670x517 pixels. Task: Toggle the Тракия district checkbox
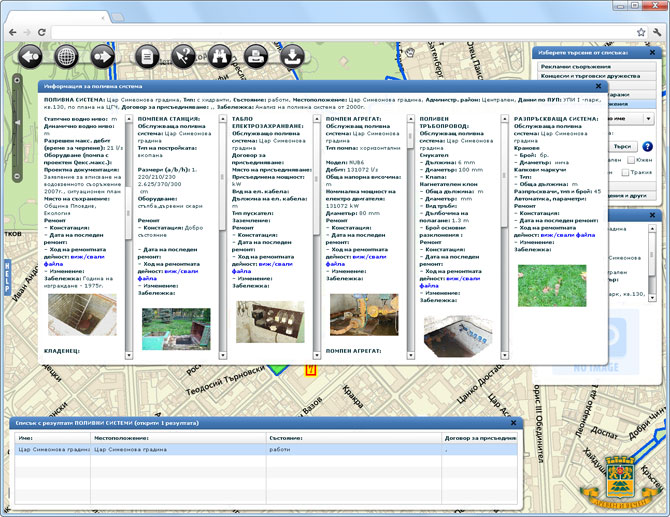[625, 173]
